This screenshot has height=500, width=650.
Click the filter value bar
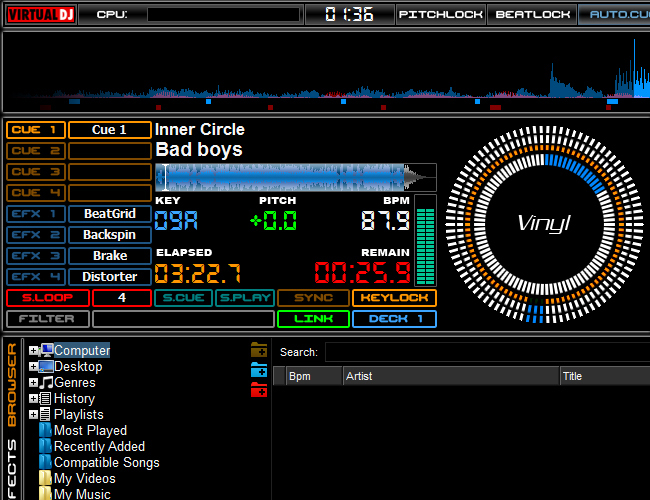pos(183,319)
